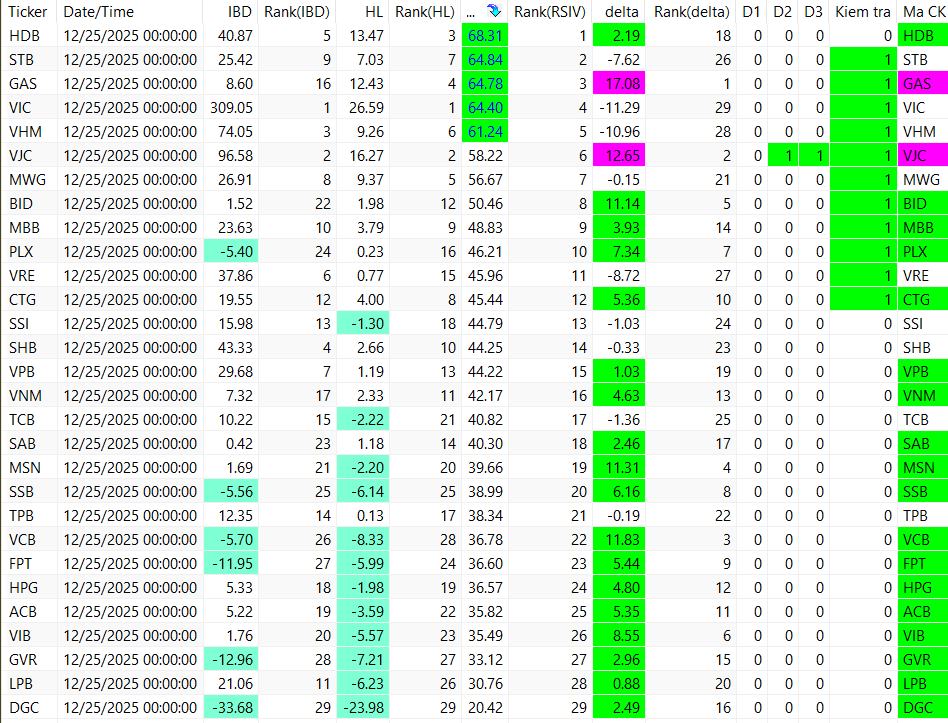Select the FPT ticker in the Ticker column
The image size is (948, 723).
coord(21,564)
